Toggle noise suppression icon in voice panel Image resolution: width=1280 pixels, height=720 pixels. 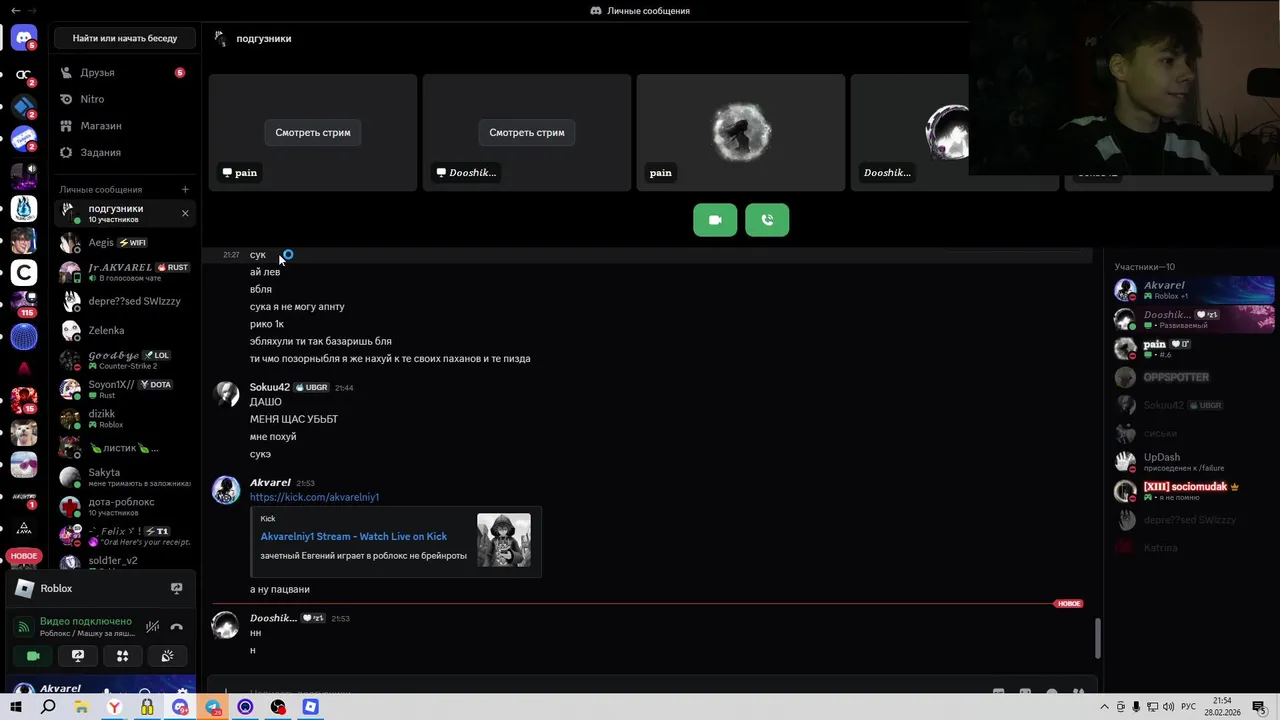[152, 627]
